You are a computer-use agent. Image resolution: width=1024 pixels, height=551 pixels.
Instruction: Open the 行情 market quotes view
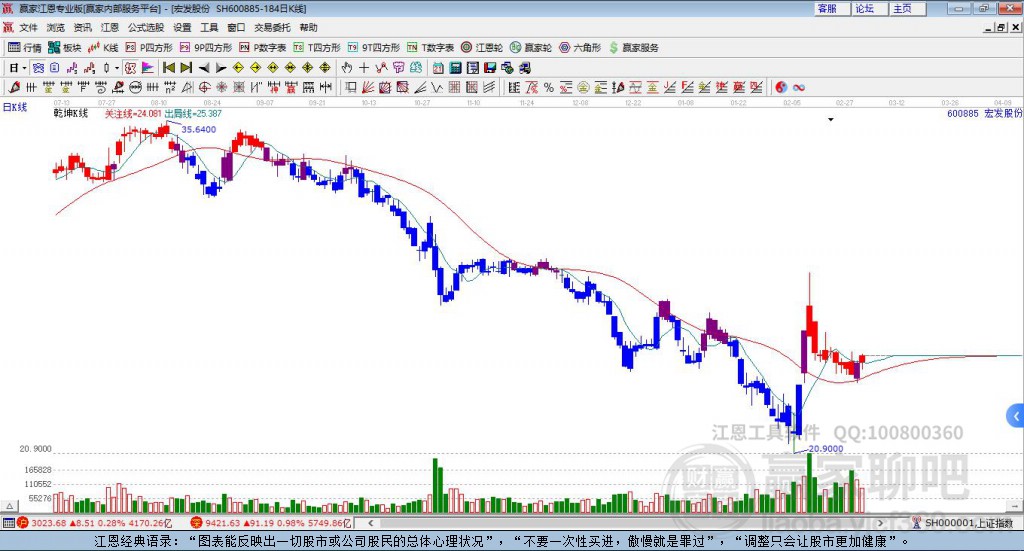point(24,48)
